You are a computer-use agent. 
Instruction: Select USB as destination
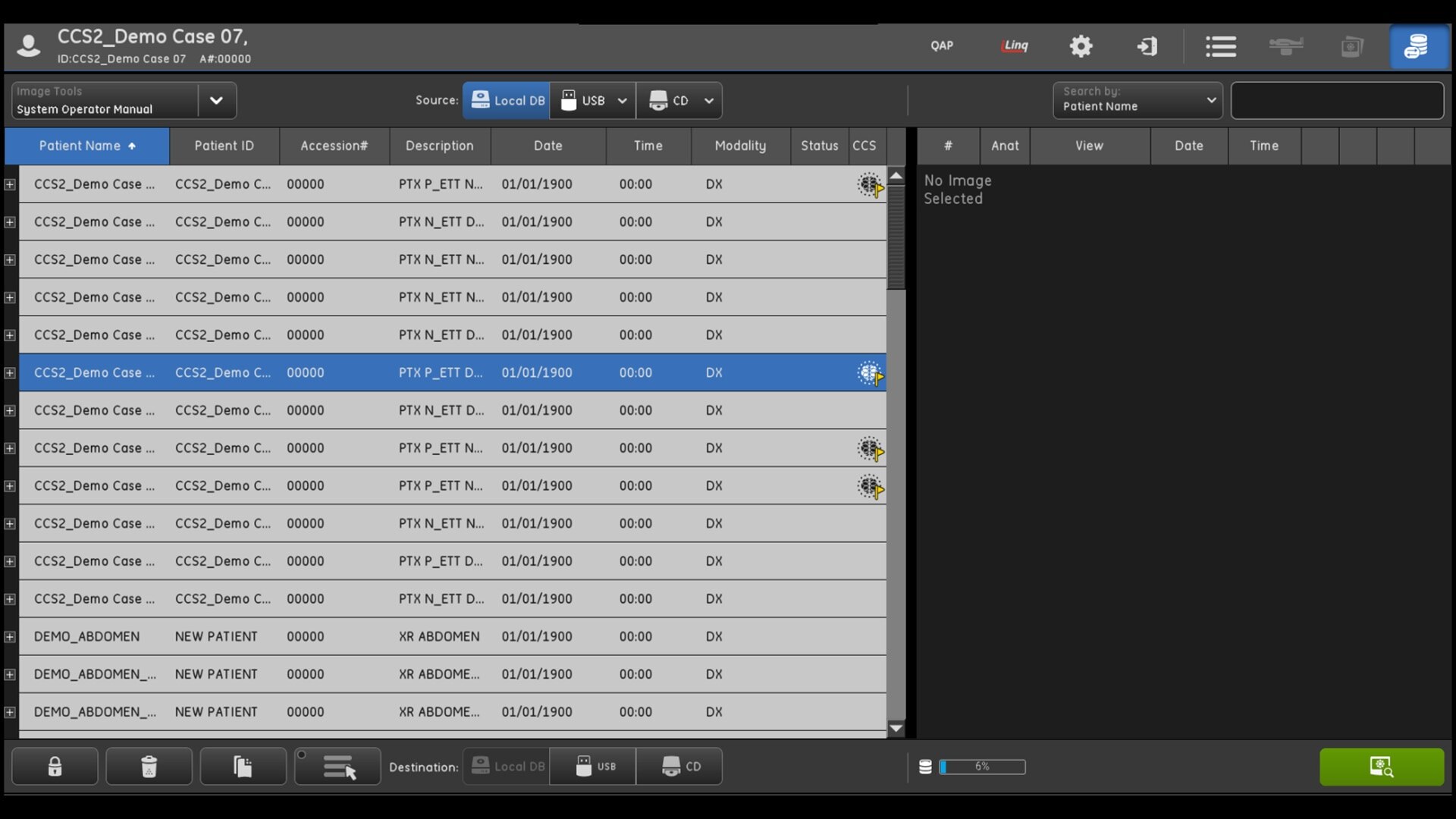click(x=594, y=767)
